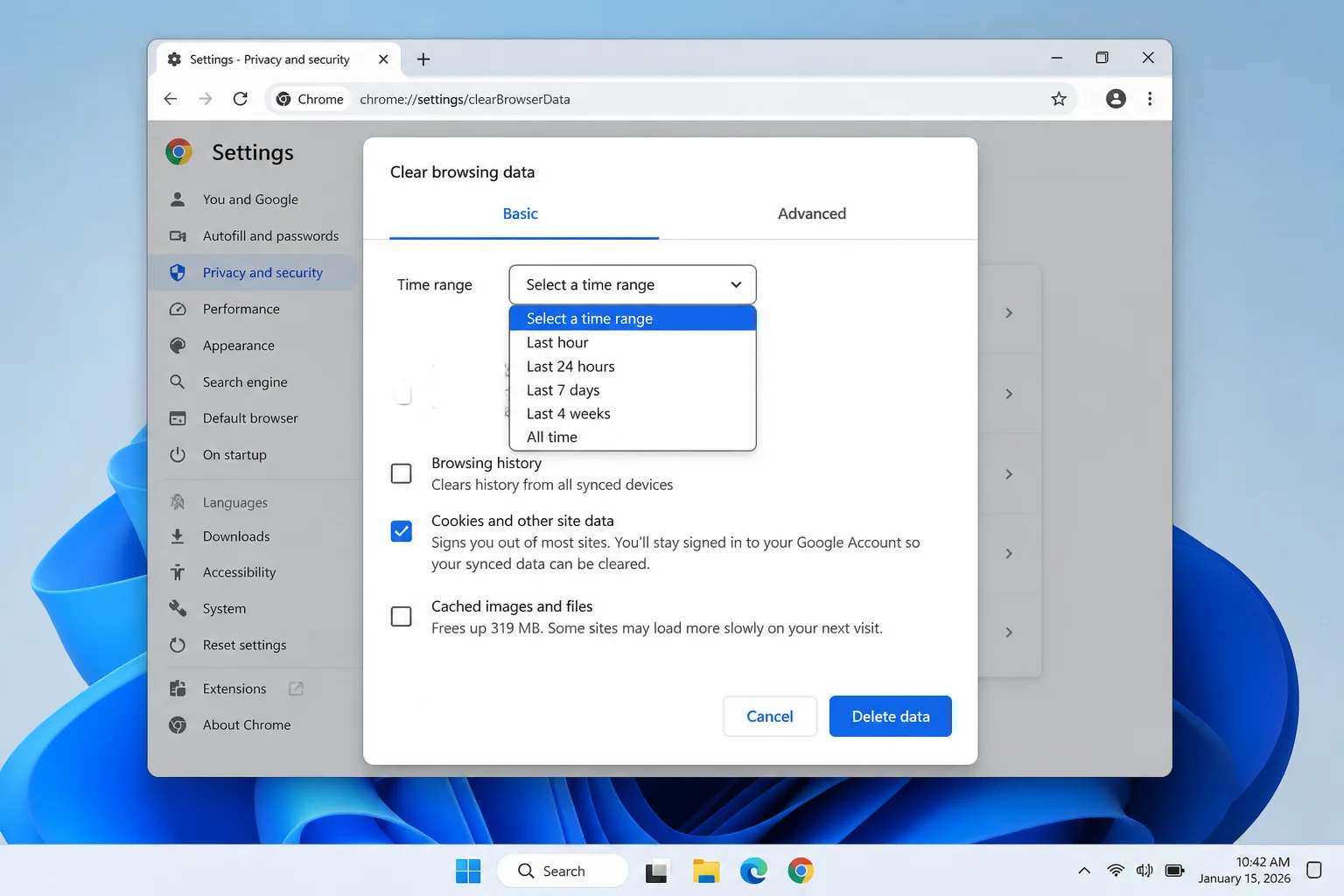Open File Explorer from the taskbar

(x=706, y=871)
